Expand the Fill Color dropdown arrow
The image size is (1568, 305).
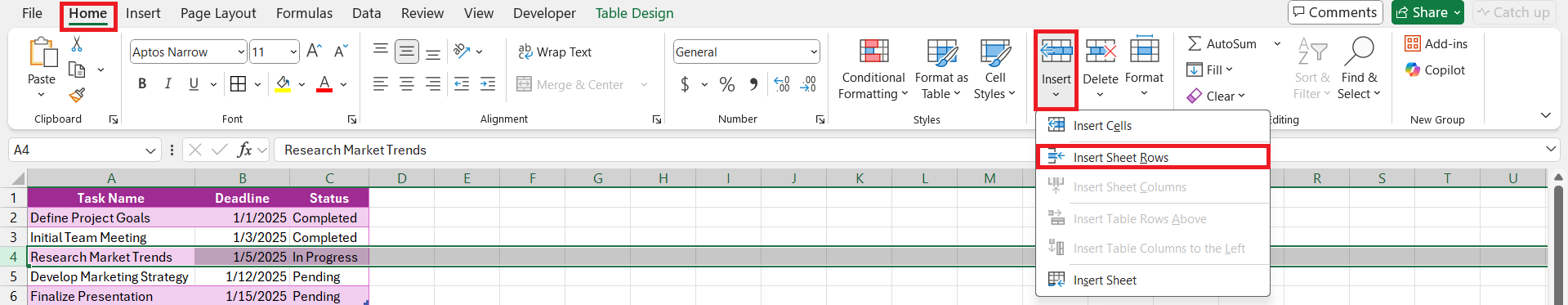[302, 83]
